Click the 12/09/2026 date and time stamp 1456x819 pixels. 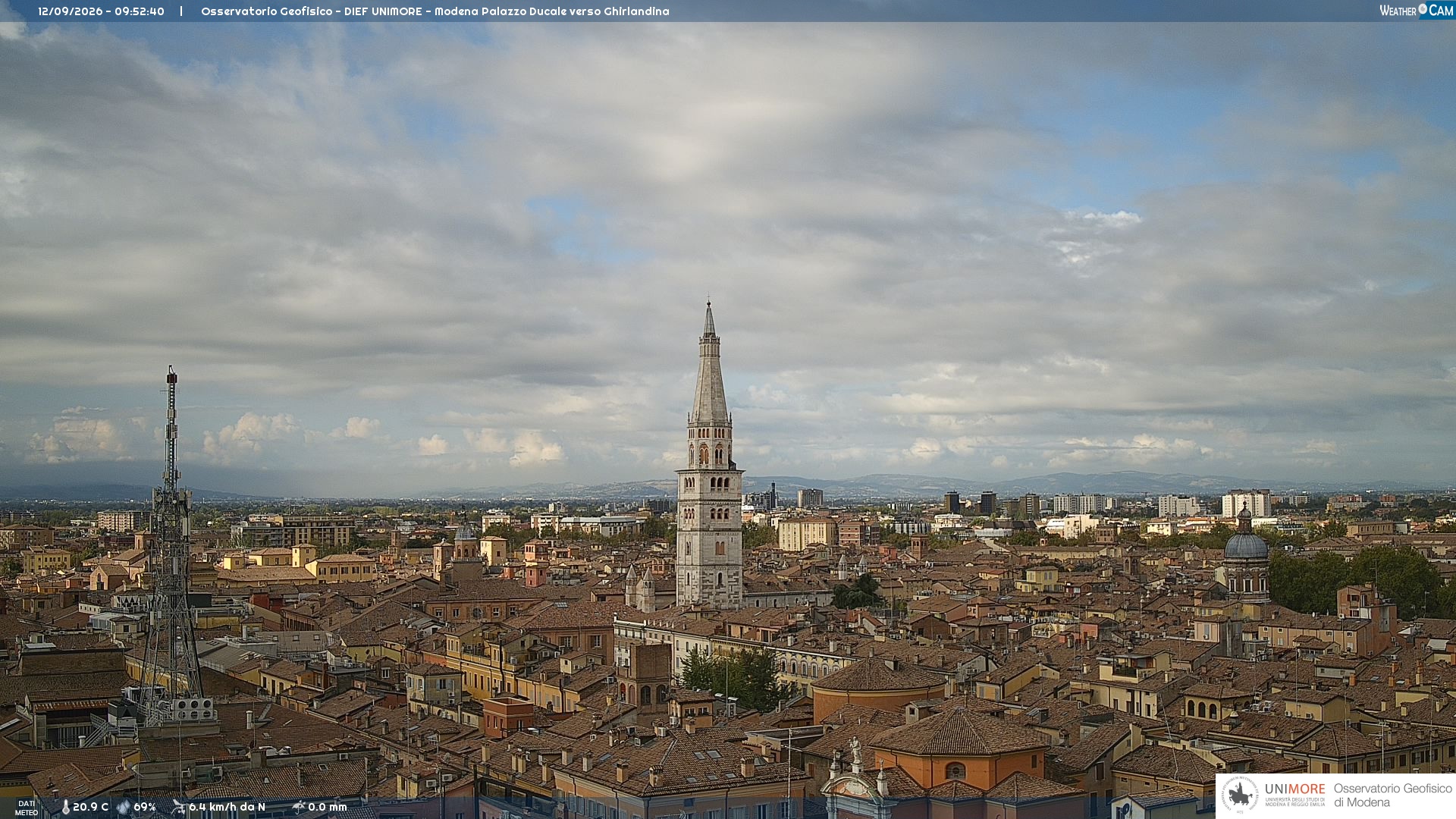101,11
